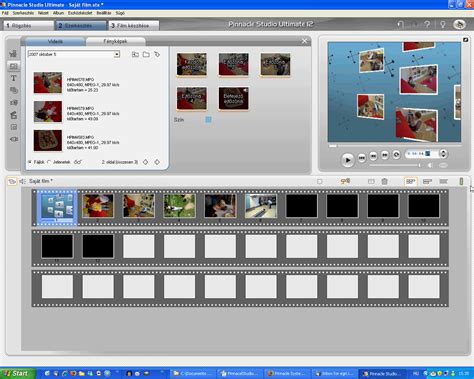Open the Album menu
The image size is (474, 379).
[x=58, y=13]
